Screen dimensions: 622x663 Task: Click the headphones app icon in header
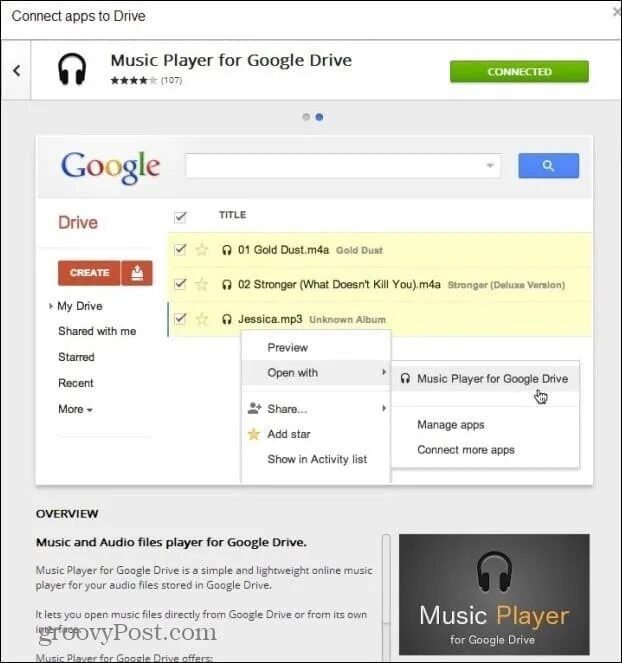pos(72,69)
